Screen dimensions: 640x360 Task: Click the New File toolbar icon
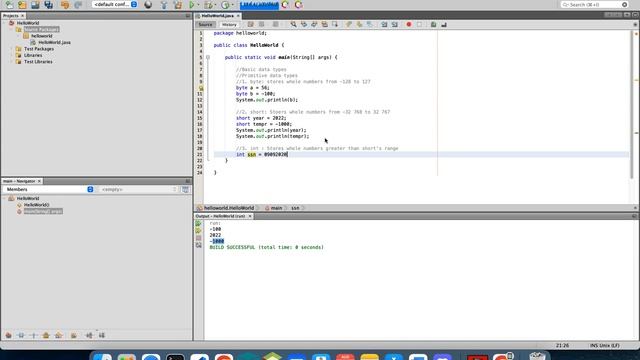point(9,5)
